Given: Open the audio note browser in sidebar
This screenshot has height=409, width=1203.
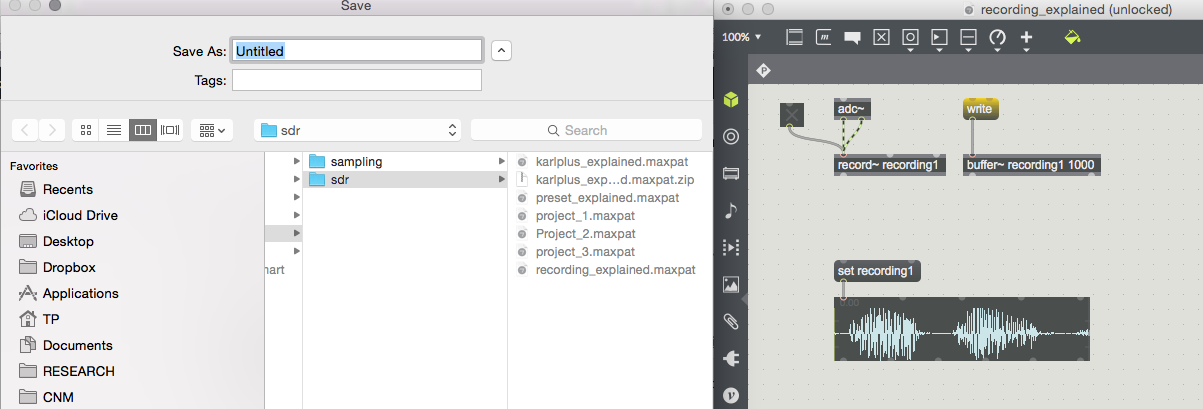Looking at the screenshot, I should click(x=731, y=210).
